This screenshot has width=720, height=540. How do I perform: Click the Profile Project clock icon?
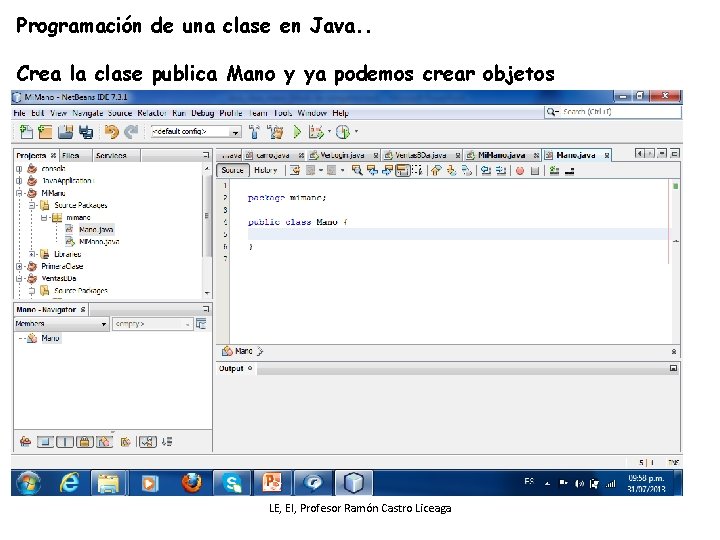(x=343, y=132)
